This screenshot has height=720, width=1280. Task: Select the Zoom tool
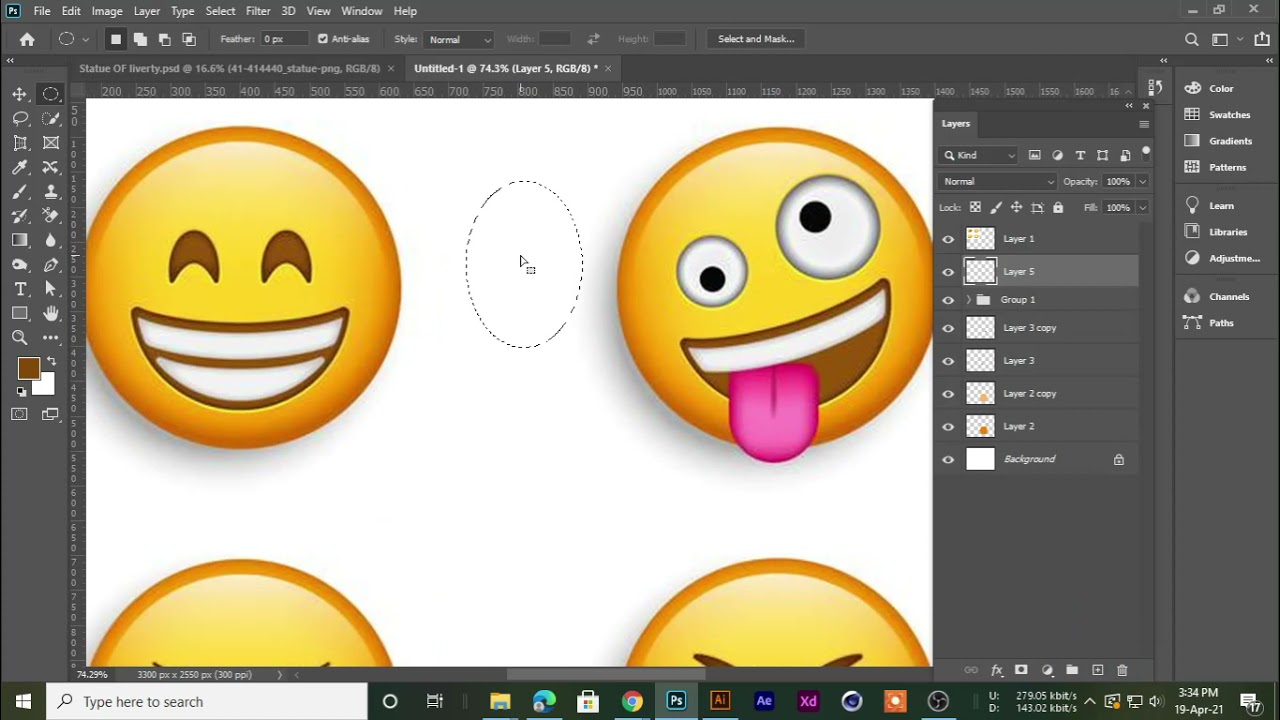(20, 338)
